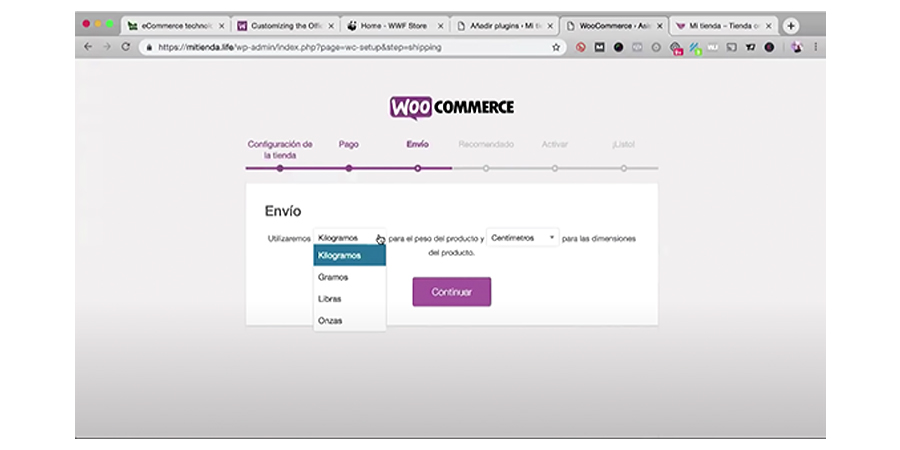Viewport: 900px width, 450px height.
Task: Switch to the Customizing the Official tab
Action: (286, 26)
